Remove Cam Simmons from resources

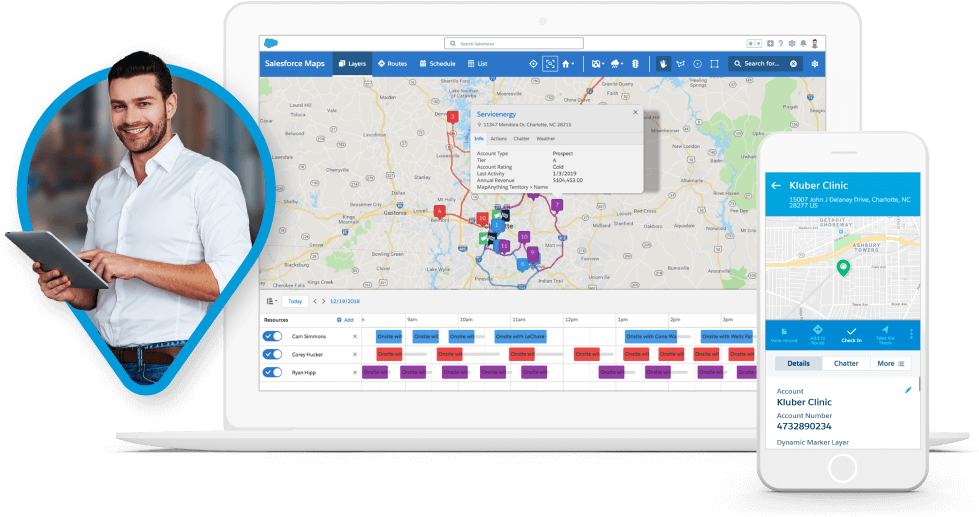point(355,337)
